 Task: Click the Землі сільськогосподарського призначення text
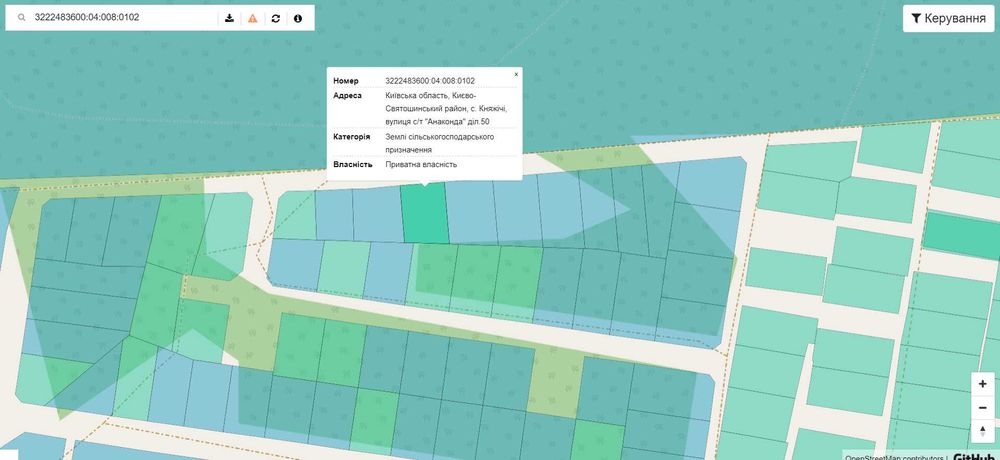click(x=439, y=143)
